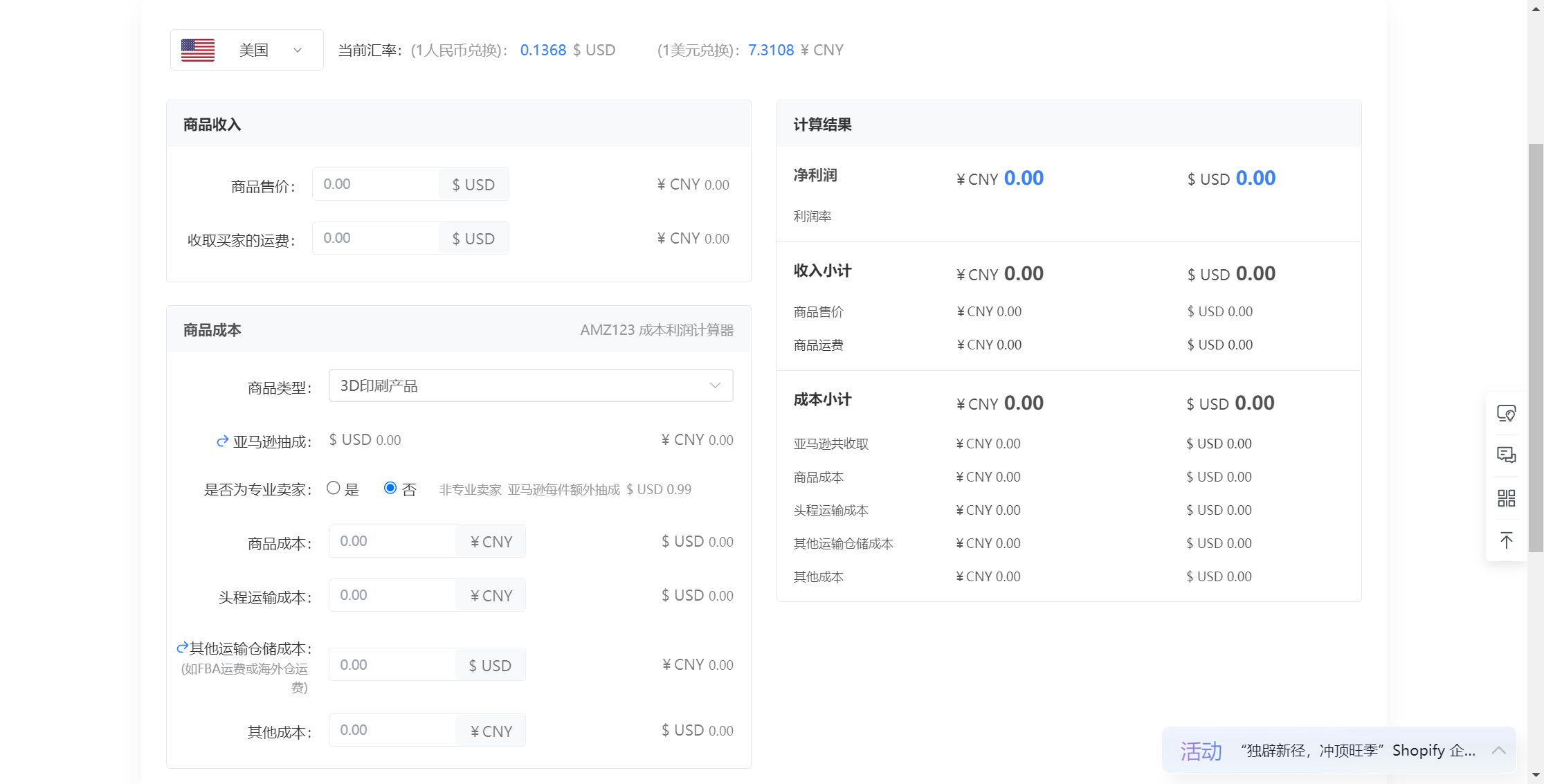Focus the 收取买家的运费 input field
1544x784 pixels.
point(376,238)
